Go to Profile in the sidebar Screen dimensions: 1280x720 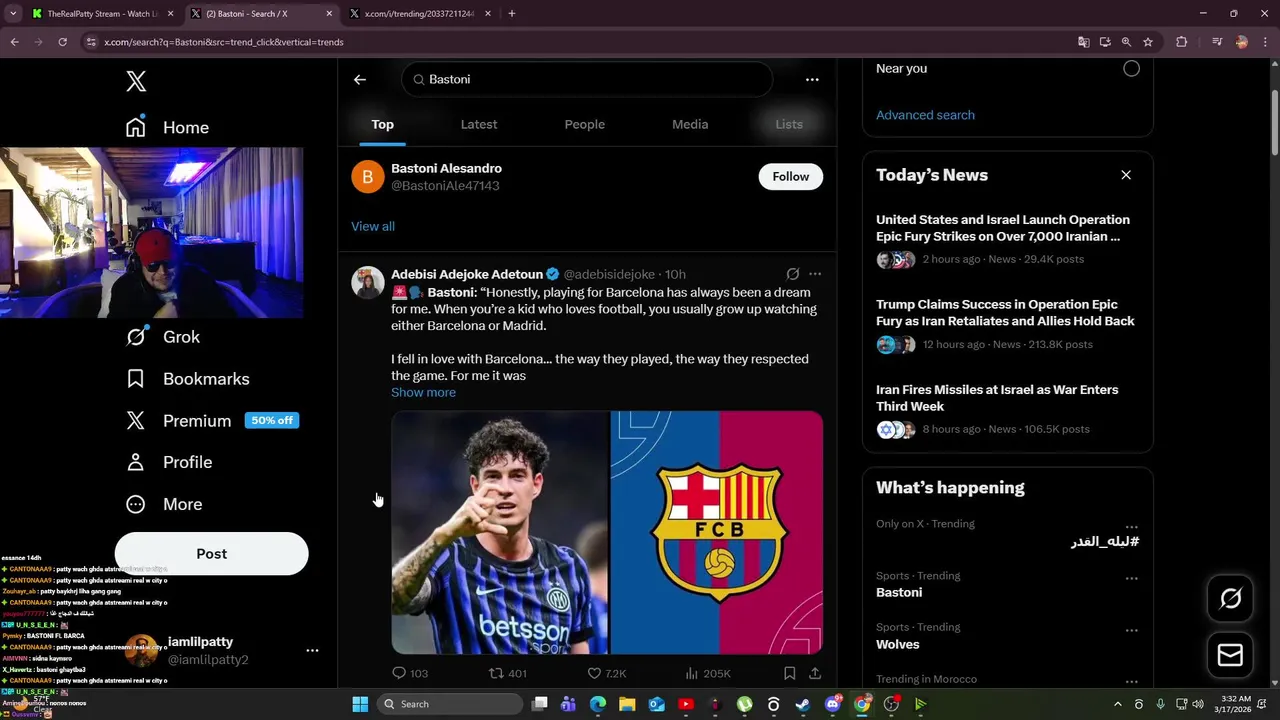(x=168, y=462)
